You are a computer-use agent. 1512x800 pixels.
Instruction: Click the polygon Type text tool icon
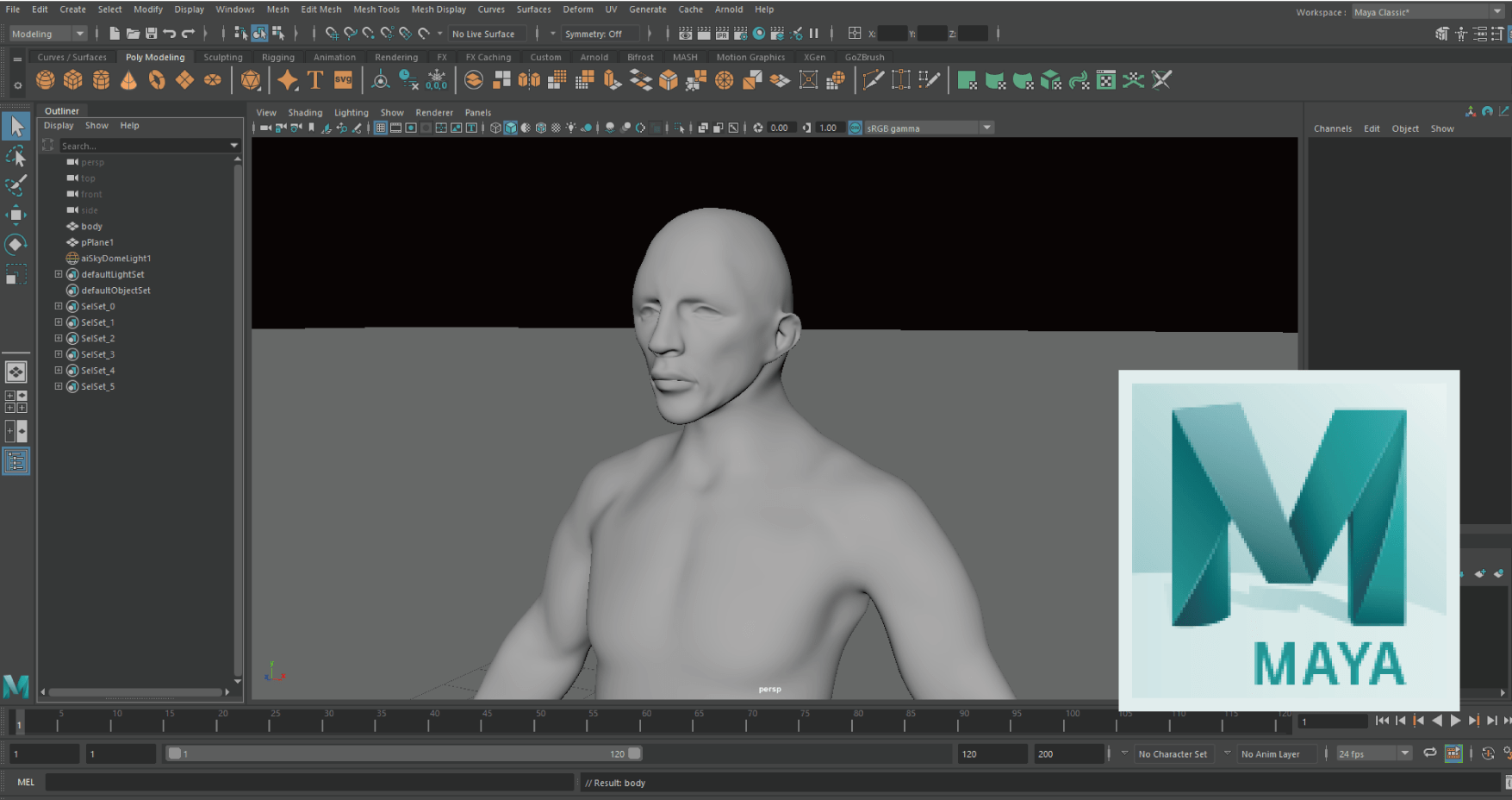[315, 80]
